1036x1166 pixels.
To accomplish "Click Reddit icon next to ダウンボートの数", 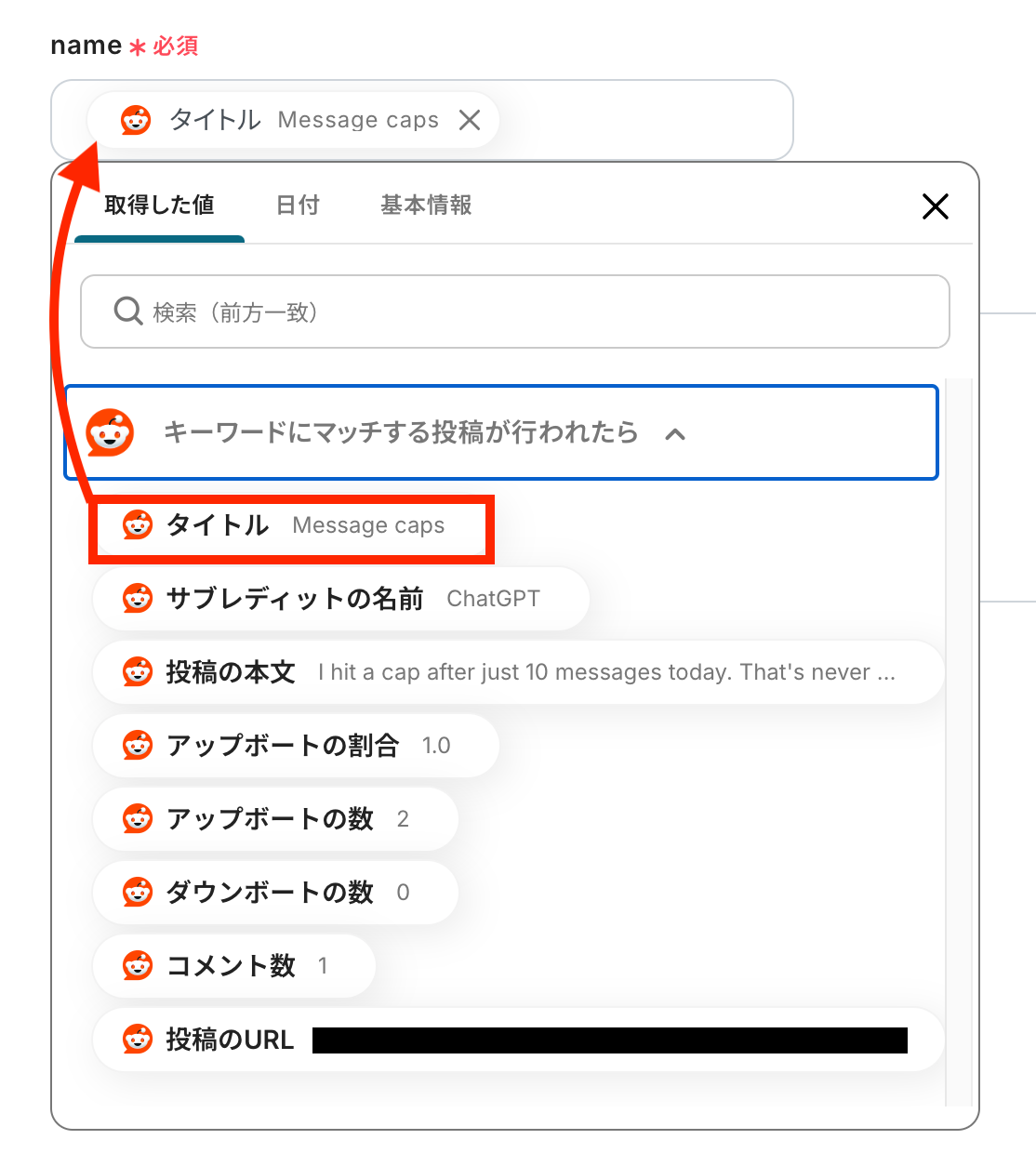I will [138, 893].
